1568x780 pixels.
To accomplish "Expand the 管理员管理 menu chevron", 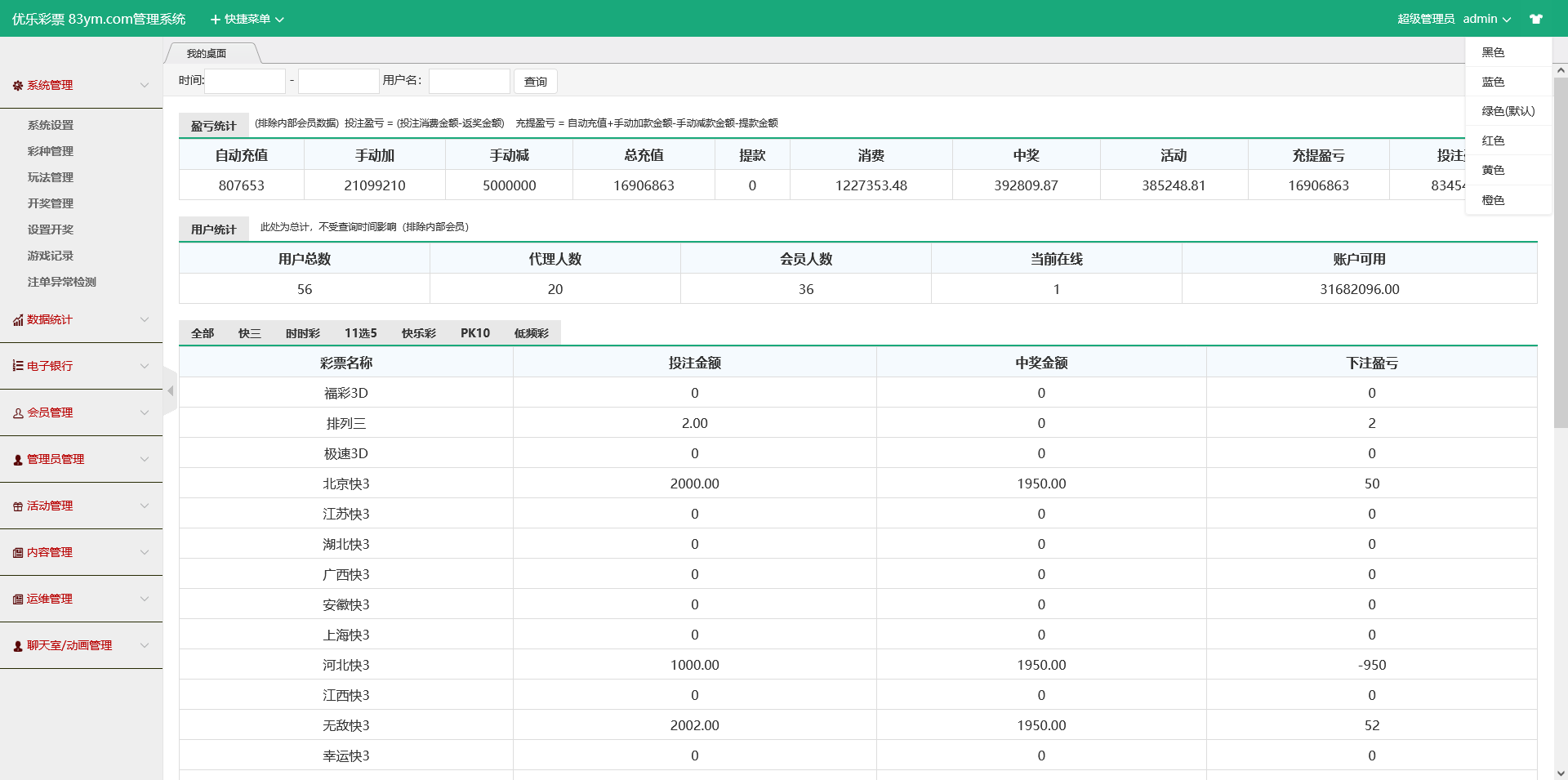I will 145,459.
